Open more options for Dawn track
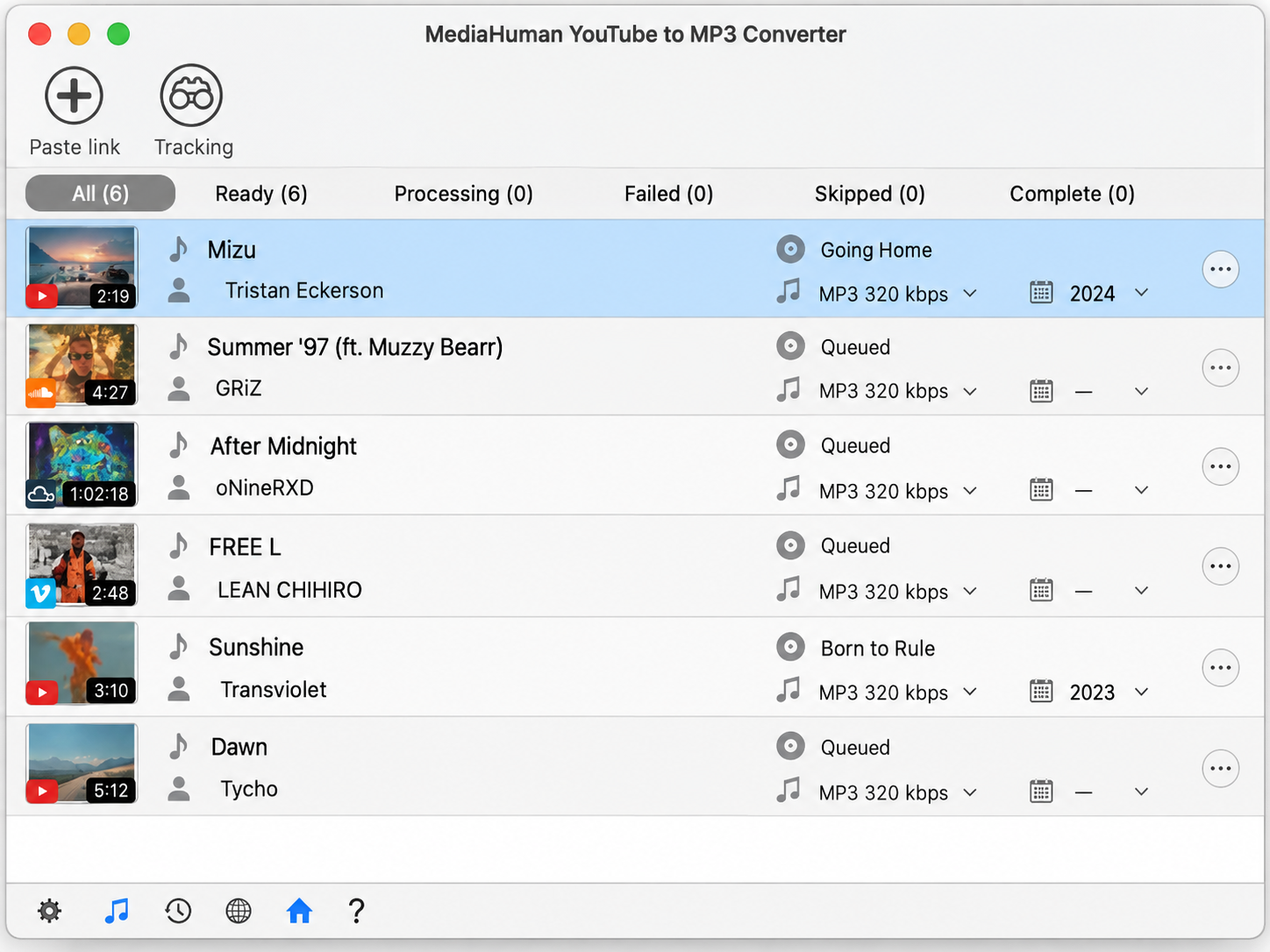The height and width of the screenshot is (952, 1270). coord(1221,769)
